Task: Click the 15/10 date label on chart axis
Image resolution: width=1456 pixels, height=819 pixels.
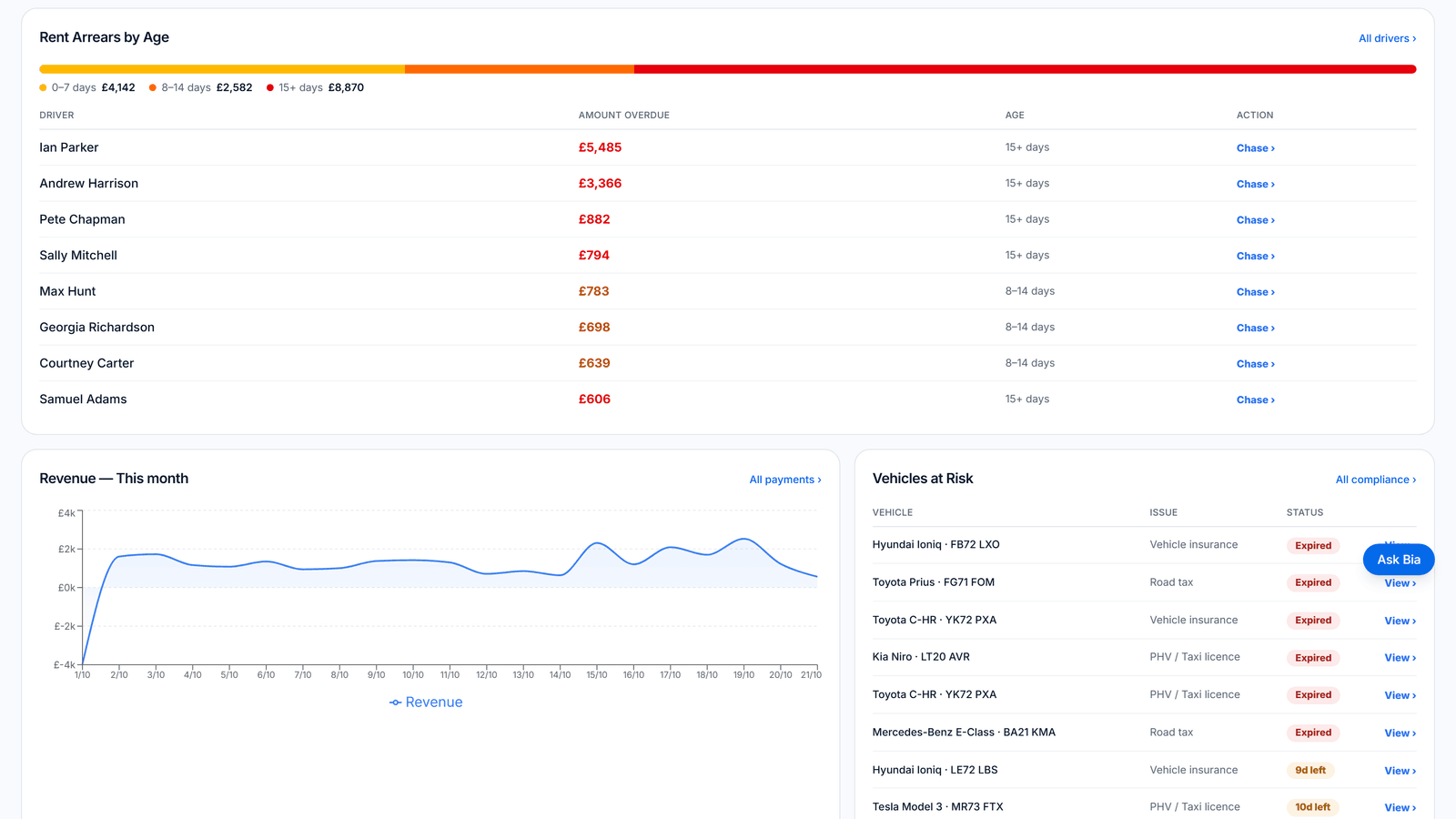Action: pos(597,675)
